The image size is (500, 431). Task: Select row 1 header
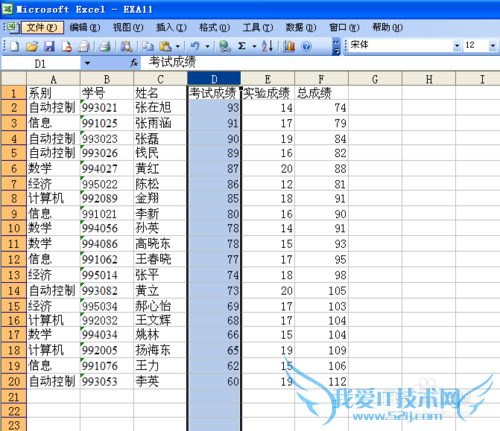[x=14, y=93]
